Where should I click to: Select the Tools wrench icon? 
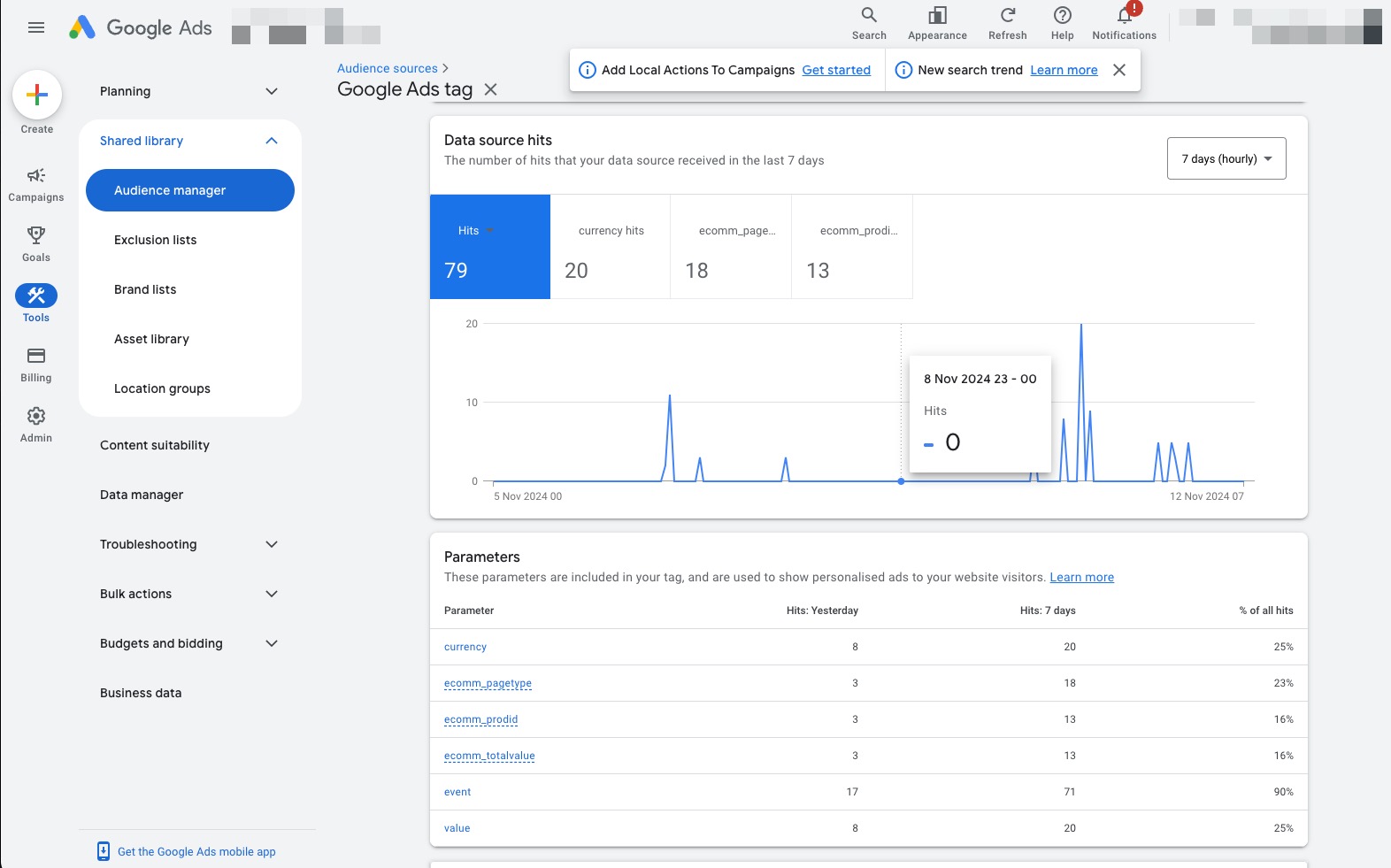36,296
